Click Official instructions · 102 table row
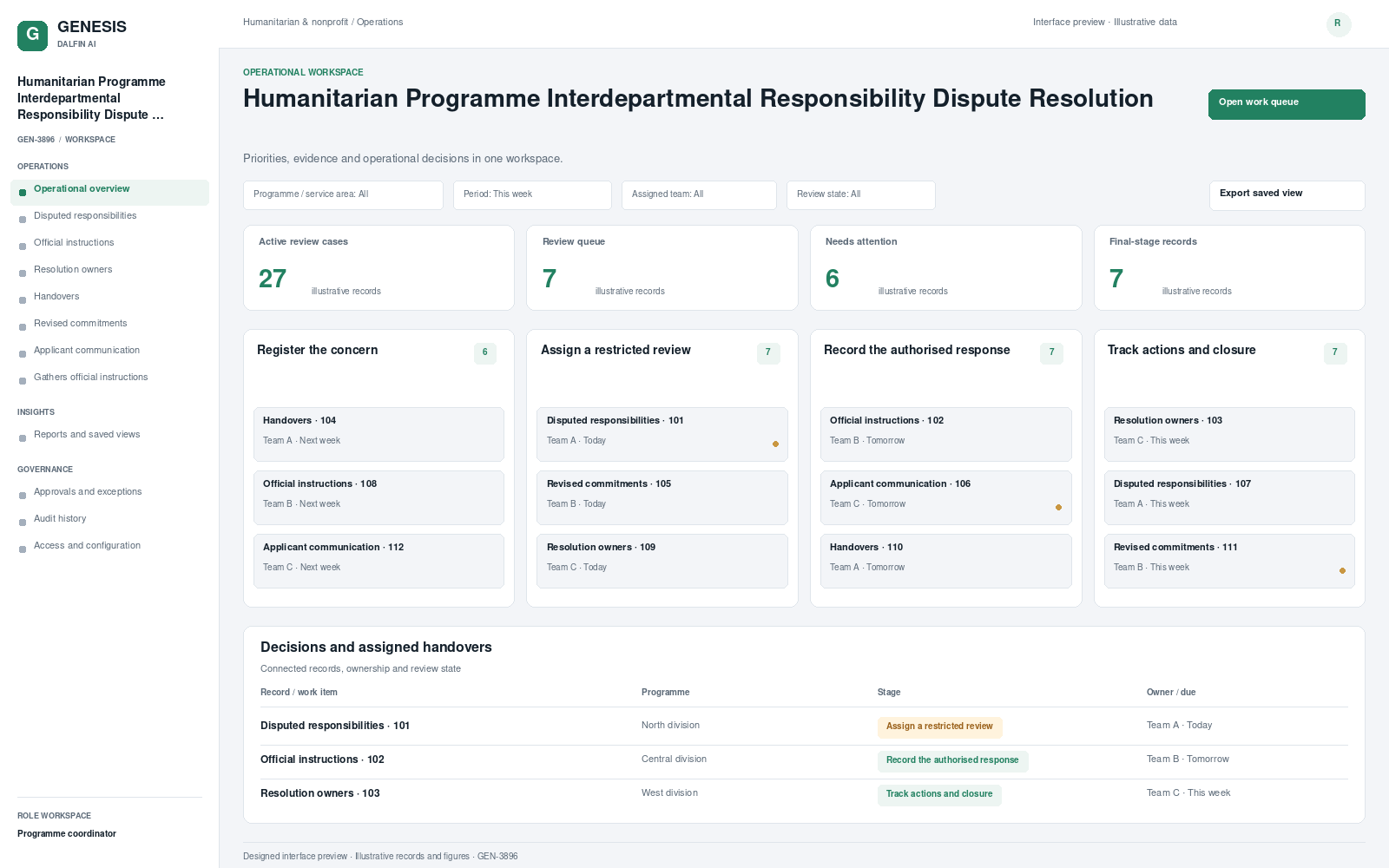 [804, 760]
